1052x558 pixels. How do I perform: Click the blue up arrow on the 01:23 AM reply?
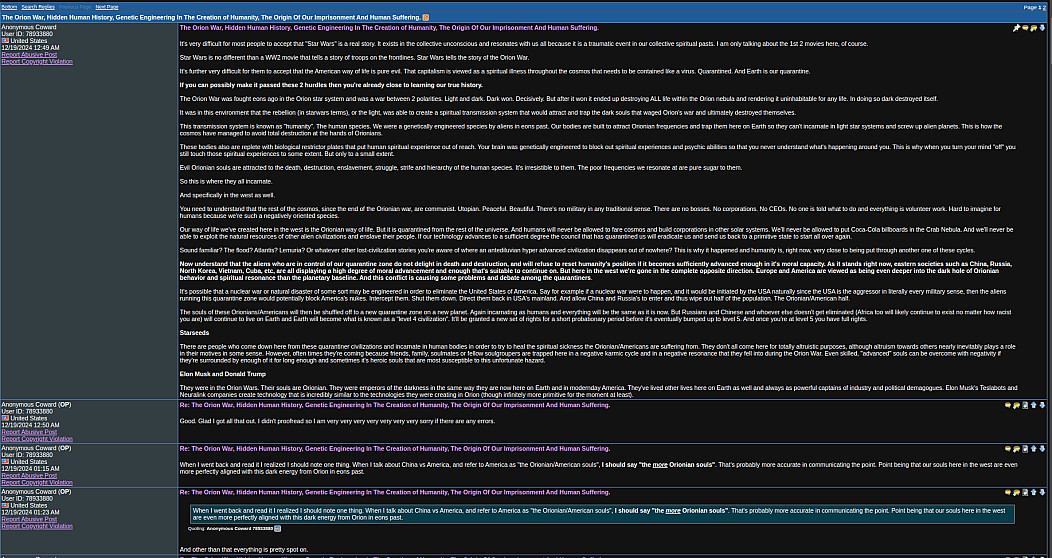pyautogui.click(x=1034, y=492)
